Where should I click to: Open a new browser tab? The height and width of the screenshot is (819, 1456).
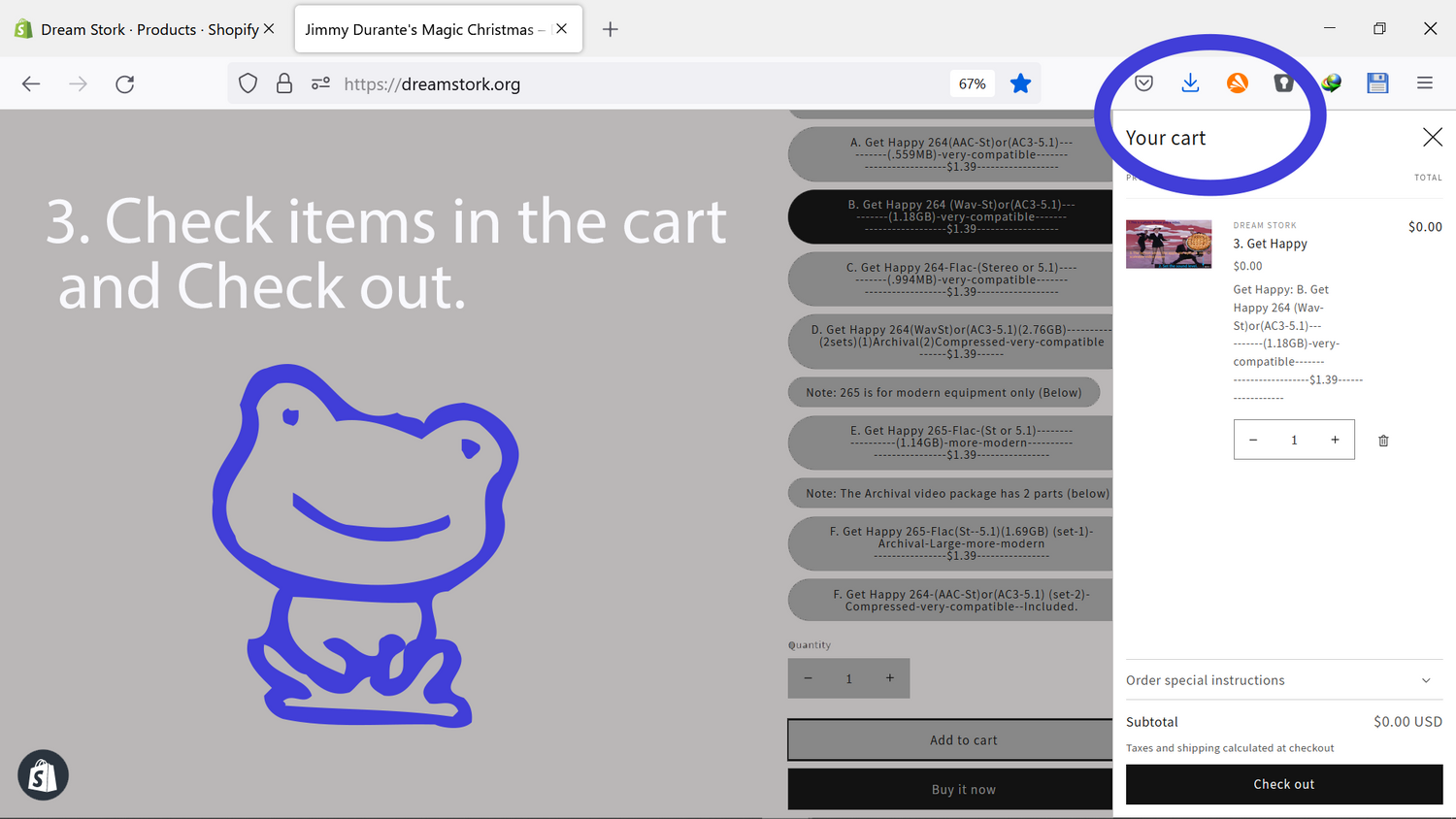click(610, 29)
